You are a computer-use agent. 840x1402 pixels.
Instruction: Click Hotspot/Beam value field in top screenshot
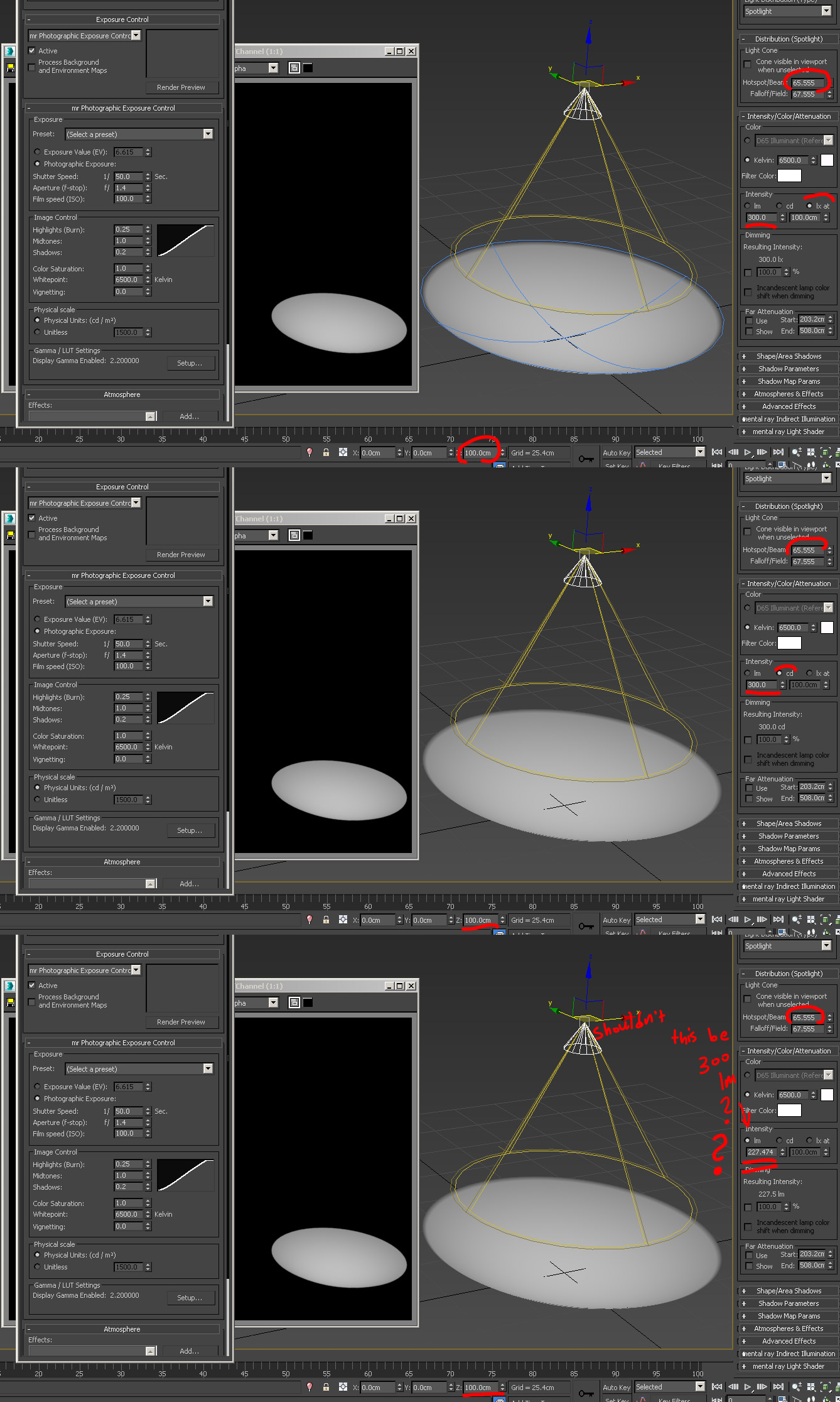click(807, 83)
